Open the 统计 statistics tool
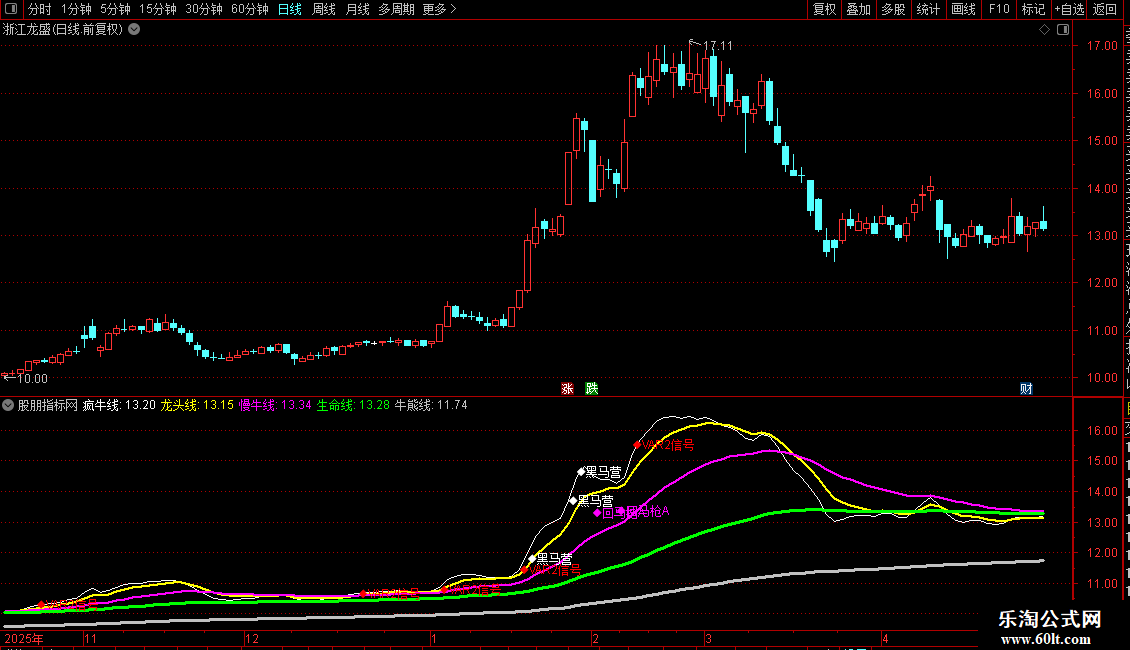This screenshot has height=650, width=1130. pos(928,9)
